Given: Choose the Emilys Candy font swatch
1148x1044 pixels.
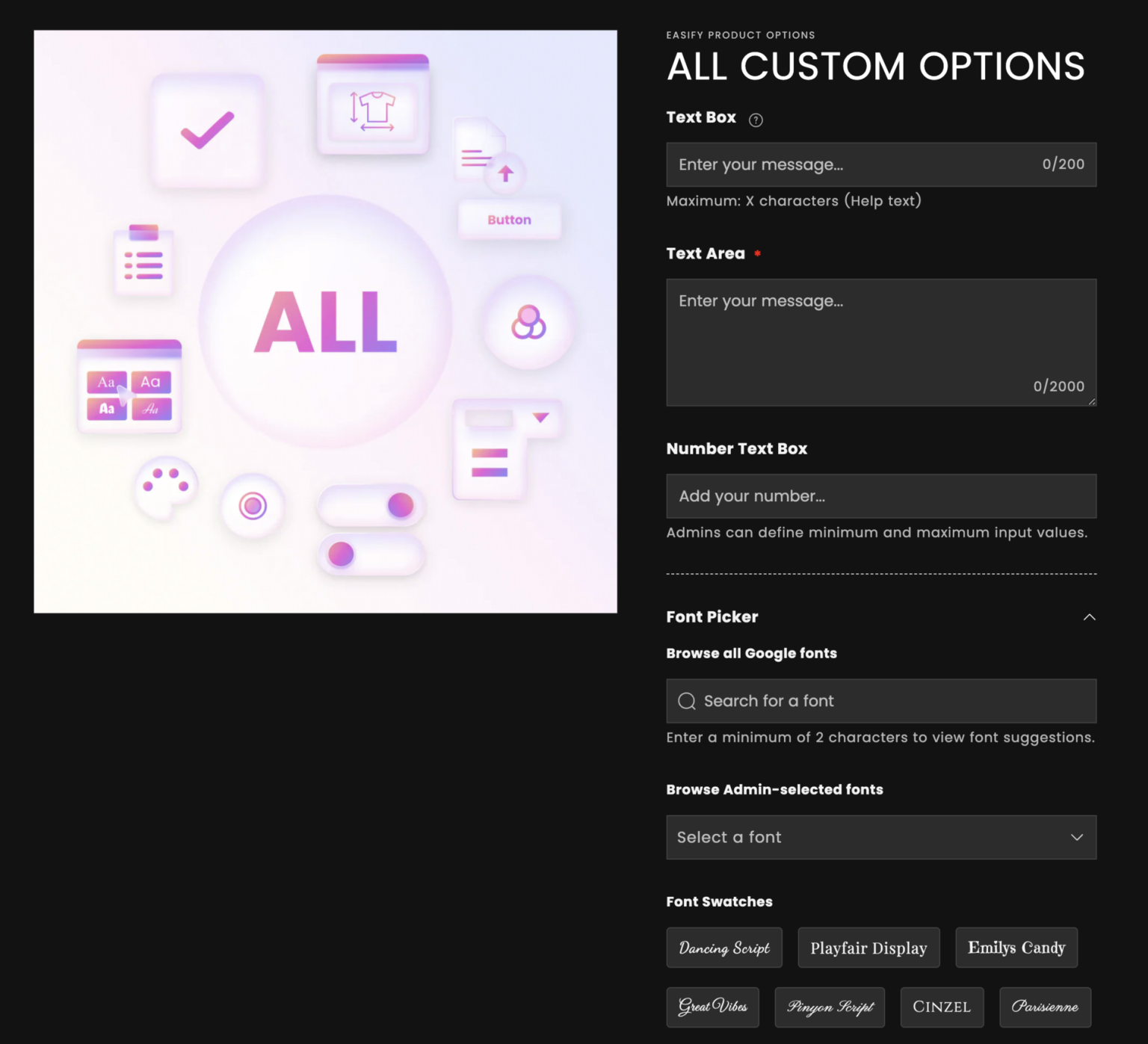Looking at the screenshot, I should (x=1016, y=948).
